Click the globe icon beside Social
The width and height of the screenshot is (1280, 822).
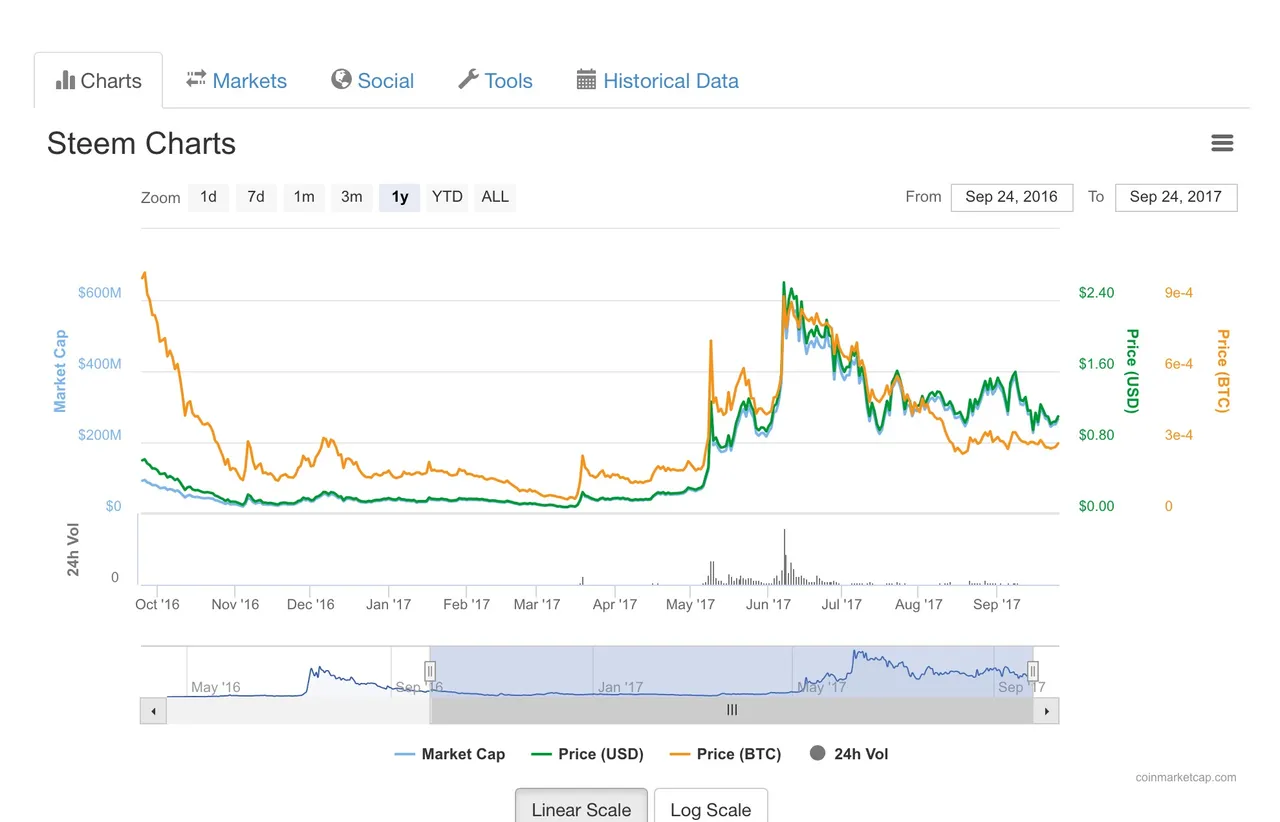coord(341,79)
